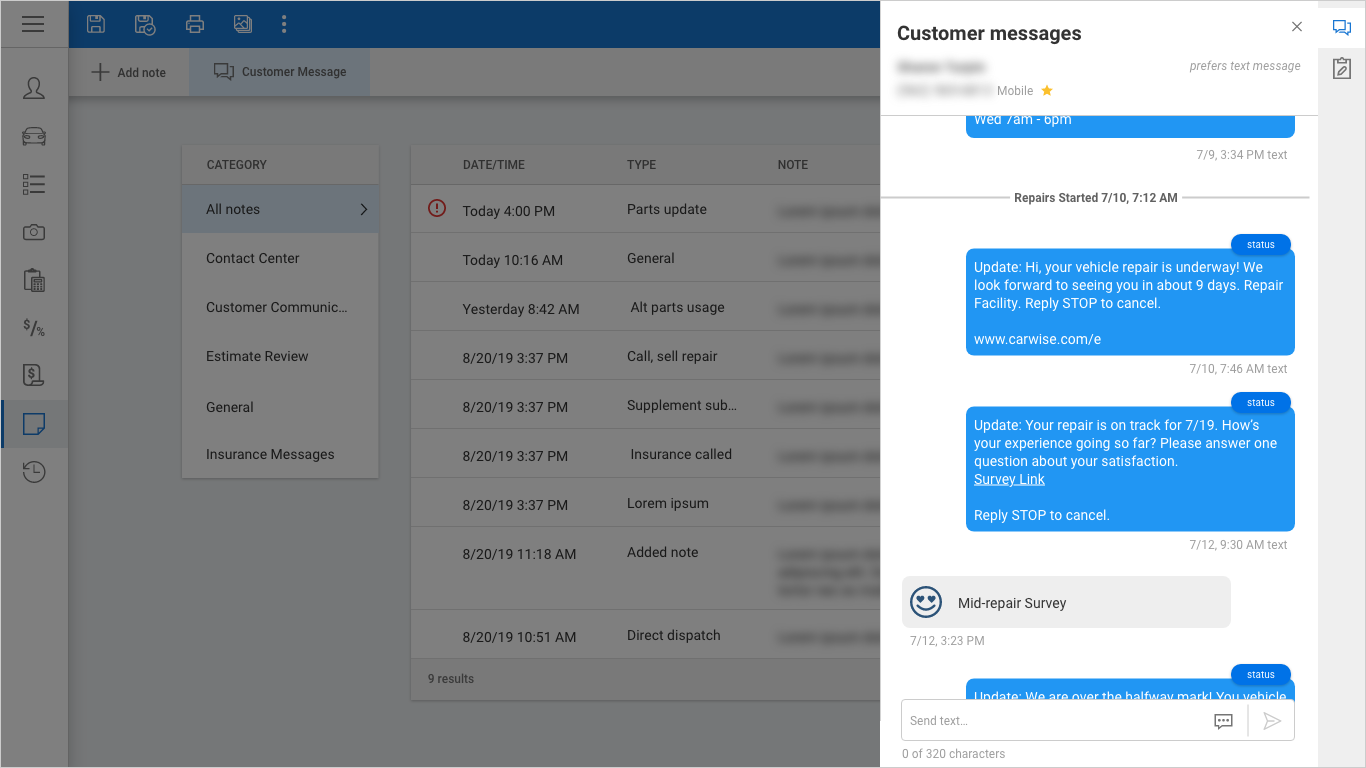Open the history clock sidebar icon
Screen dimensions: 1366x768
(x=34, y=471)
